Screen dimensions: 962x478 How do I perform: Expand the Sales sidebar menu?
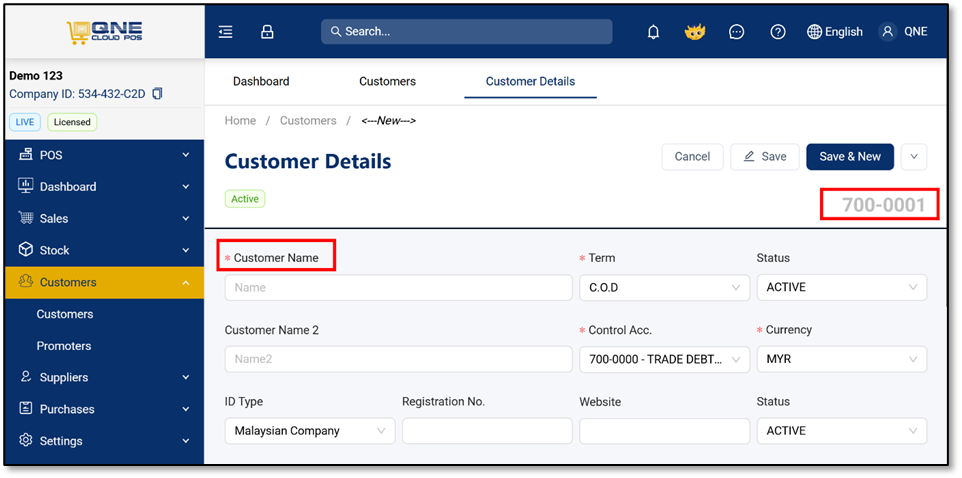pyautogui.click(x=186, y=218)
